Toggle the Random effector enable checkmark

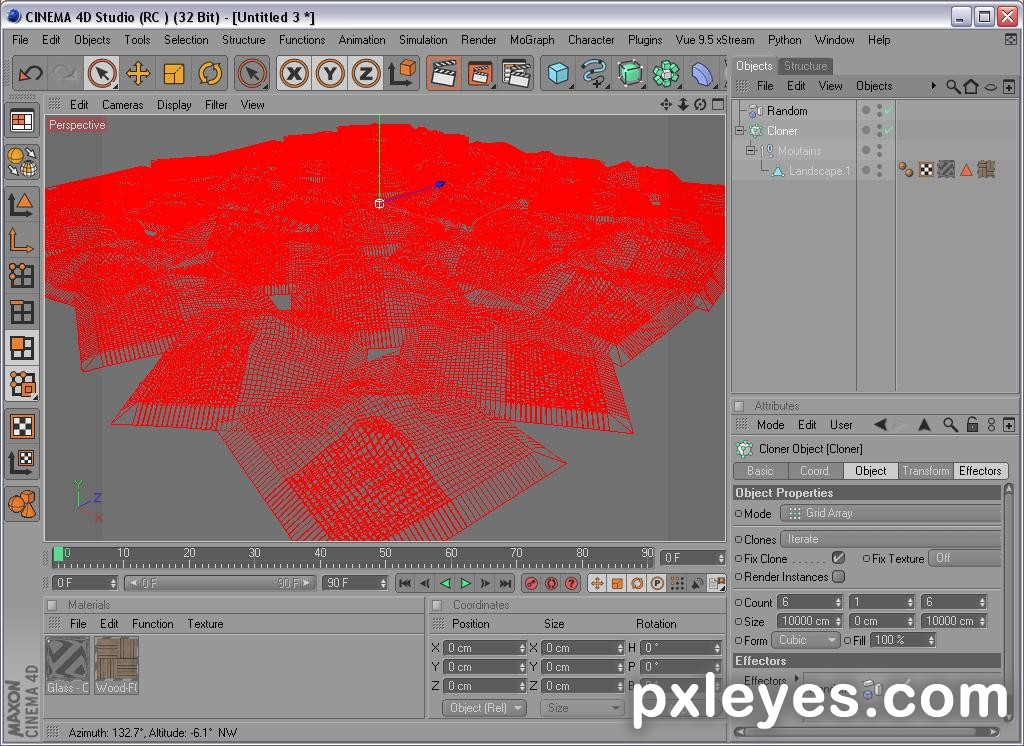(888, 110)
